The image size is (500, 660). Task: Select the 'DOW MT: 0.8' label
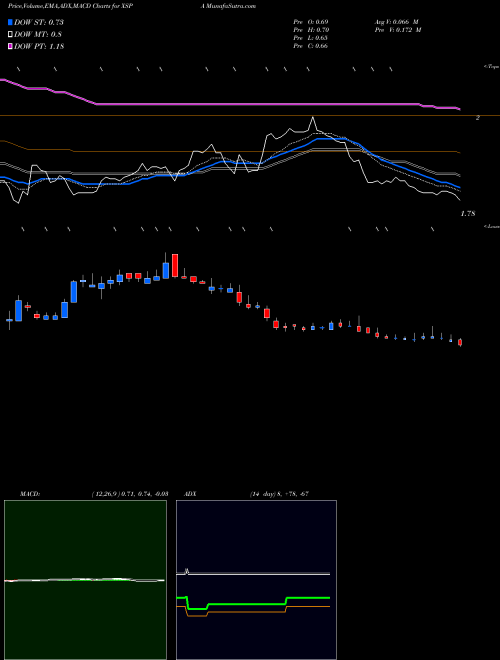click(38, 35)
